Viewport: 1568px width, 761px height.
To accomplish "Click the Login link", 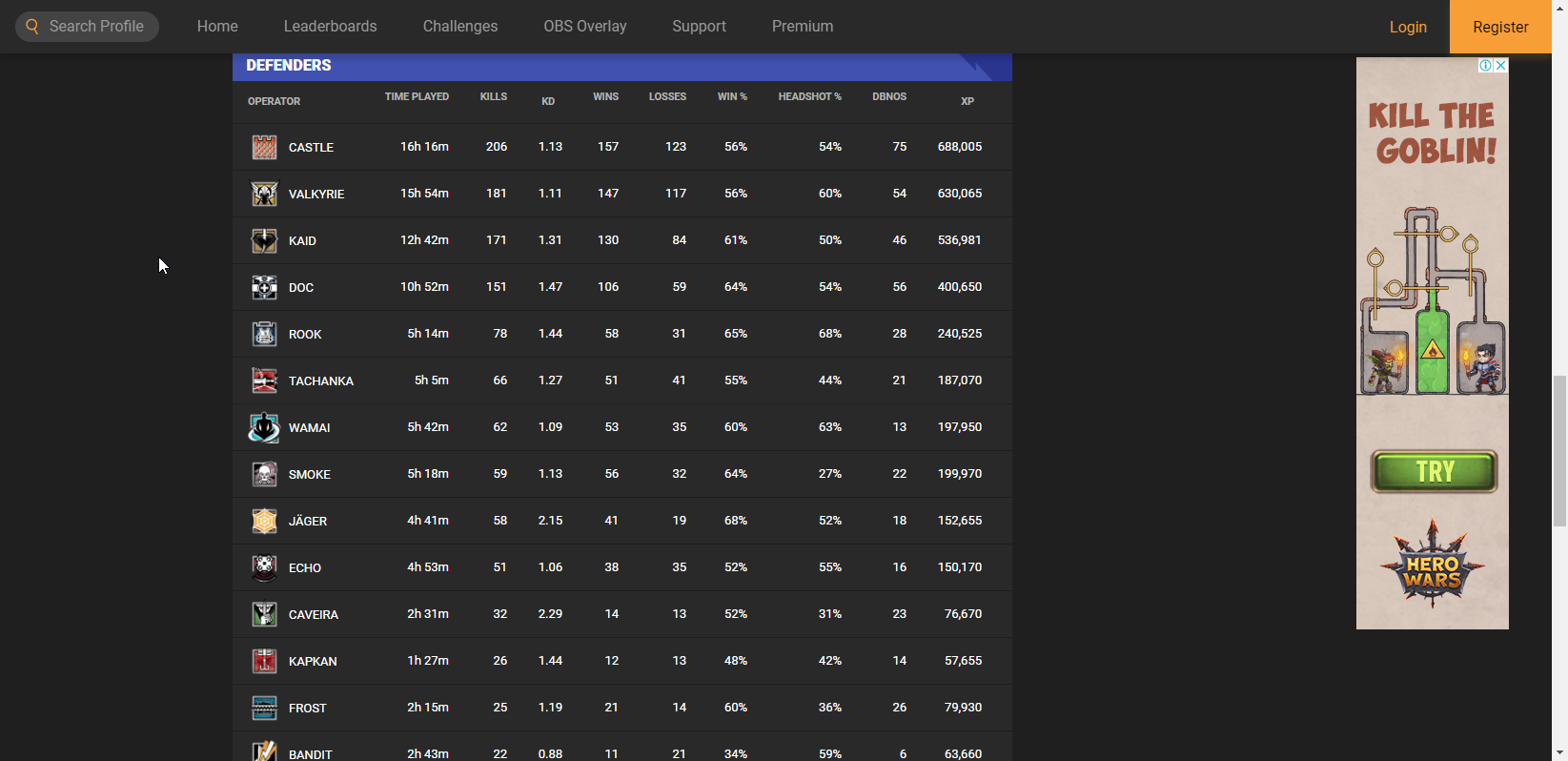I will (x=1407, y=27).
